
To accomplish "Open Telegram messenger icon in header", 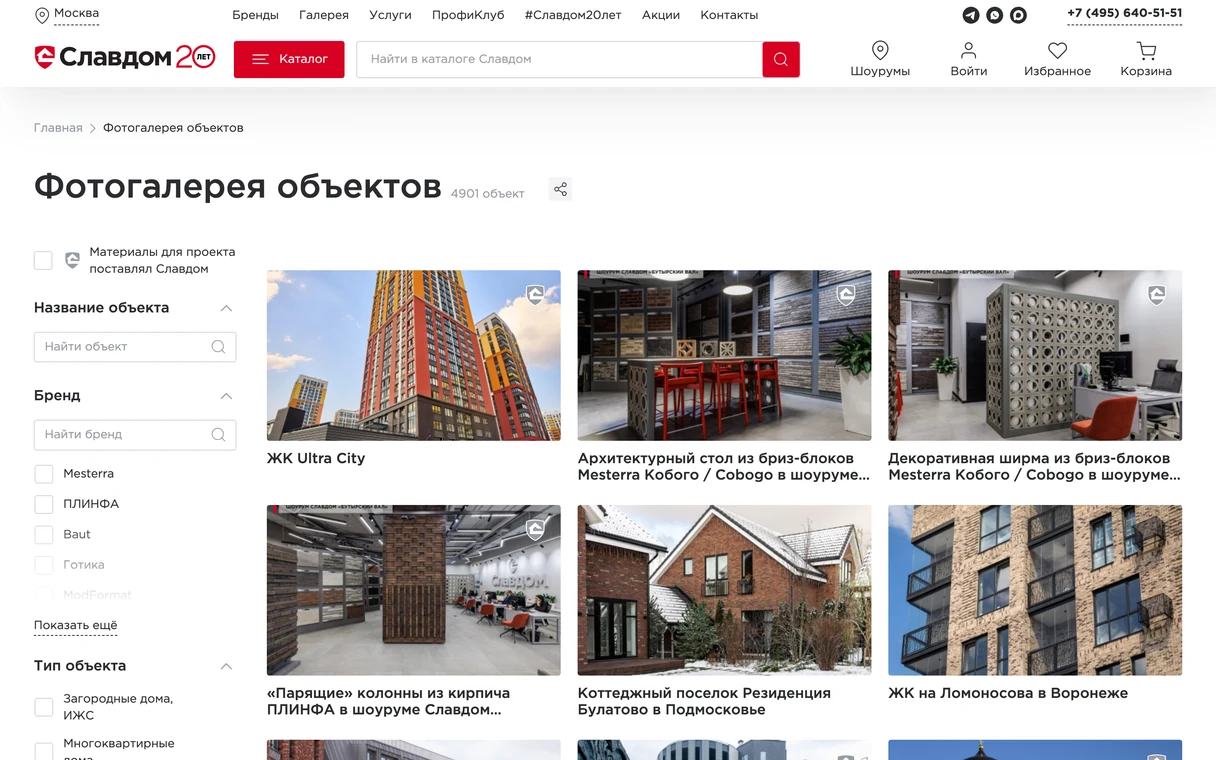I will pos(970,15).
